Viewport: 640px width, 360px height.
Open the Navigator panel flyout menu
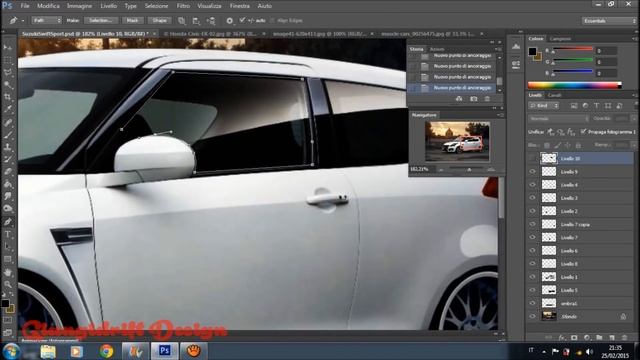tap(500, 115)
